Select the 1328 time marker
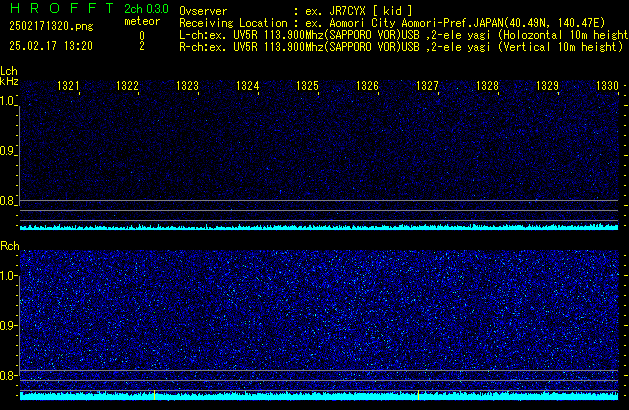Screen dimensions: 629x410 point(487,86)
